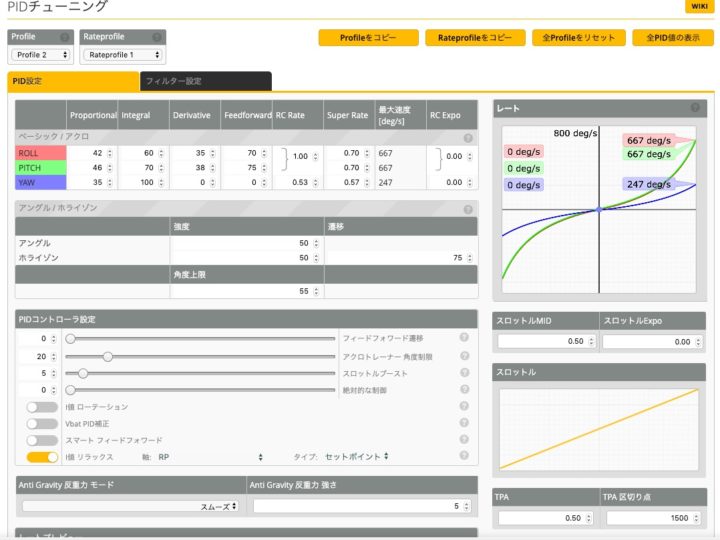Click the Profileをコピー button

pos(367,38)
